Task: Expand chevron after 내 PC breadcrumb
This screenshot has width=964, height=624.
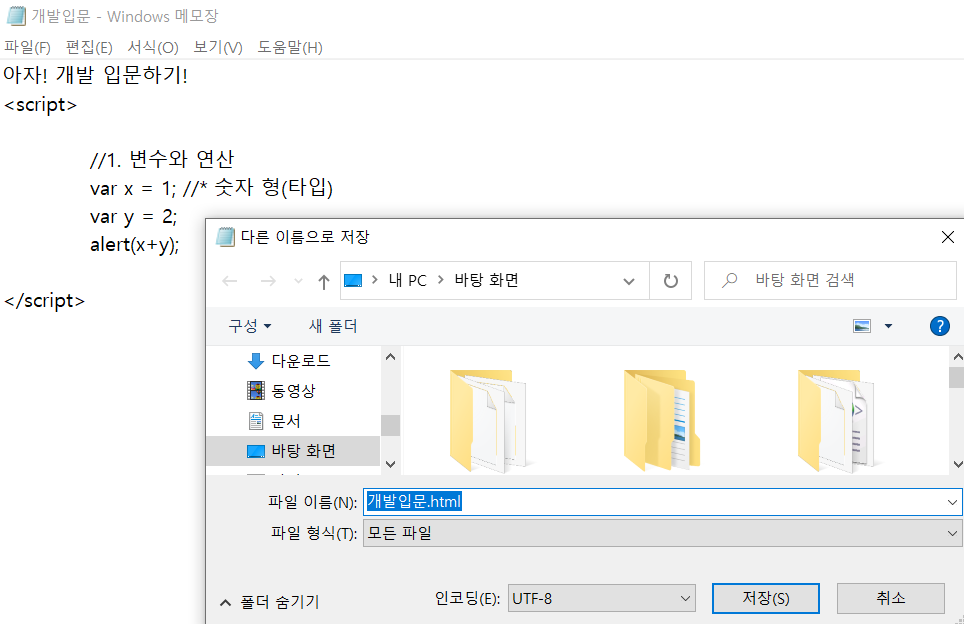Action: click(x=440, y=280)
